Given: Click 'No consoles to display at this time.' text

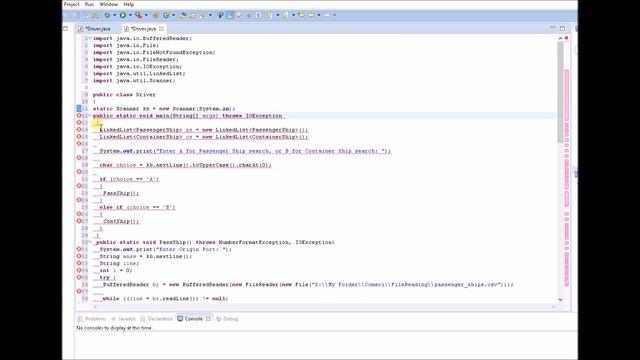Looking at the screenshot, I should click(x=114, y=328).
